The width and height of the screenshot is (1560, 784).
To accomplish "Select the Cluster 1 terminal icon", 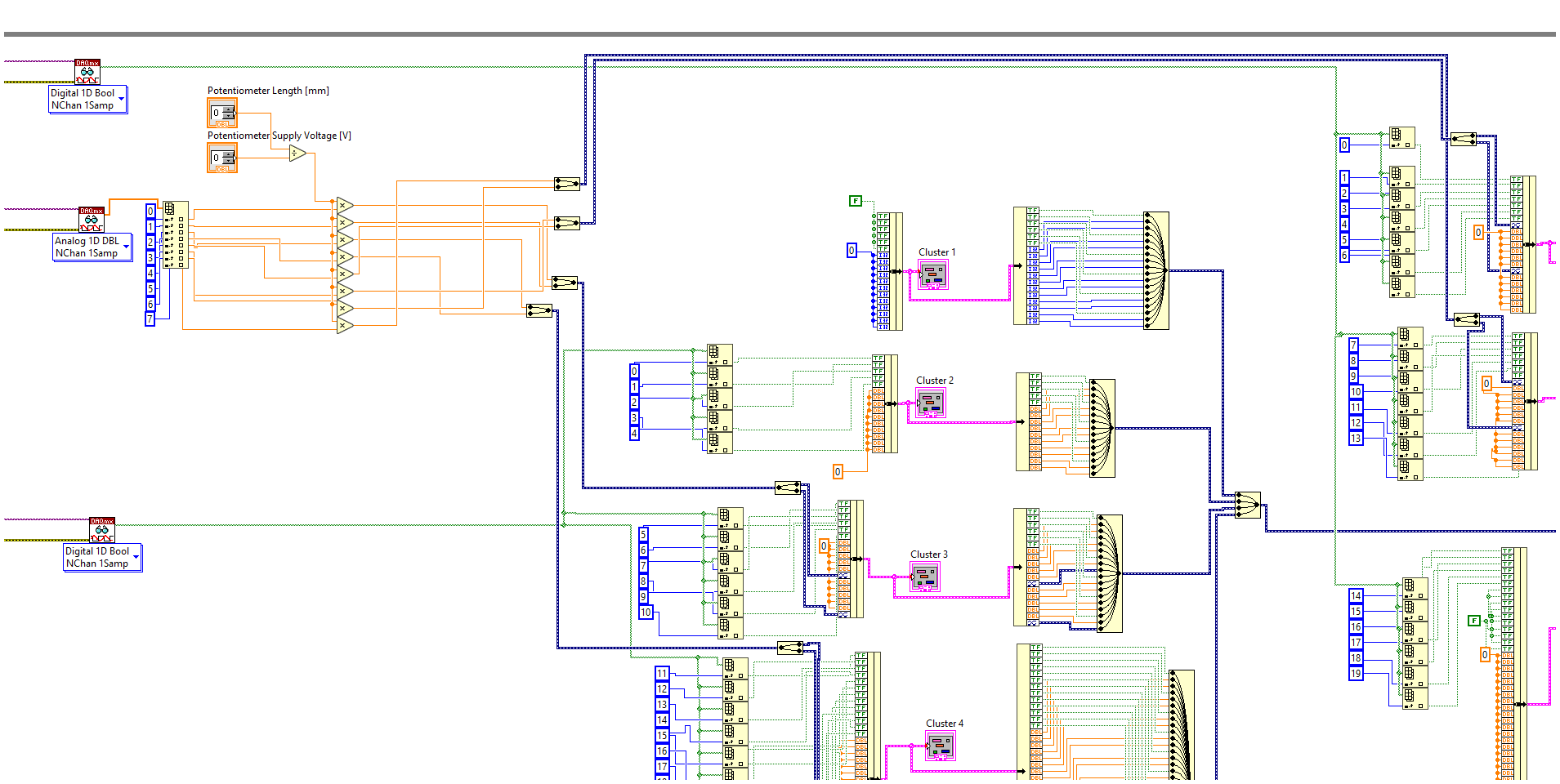I will tap(933, 274).
